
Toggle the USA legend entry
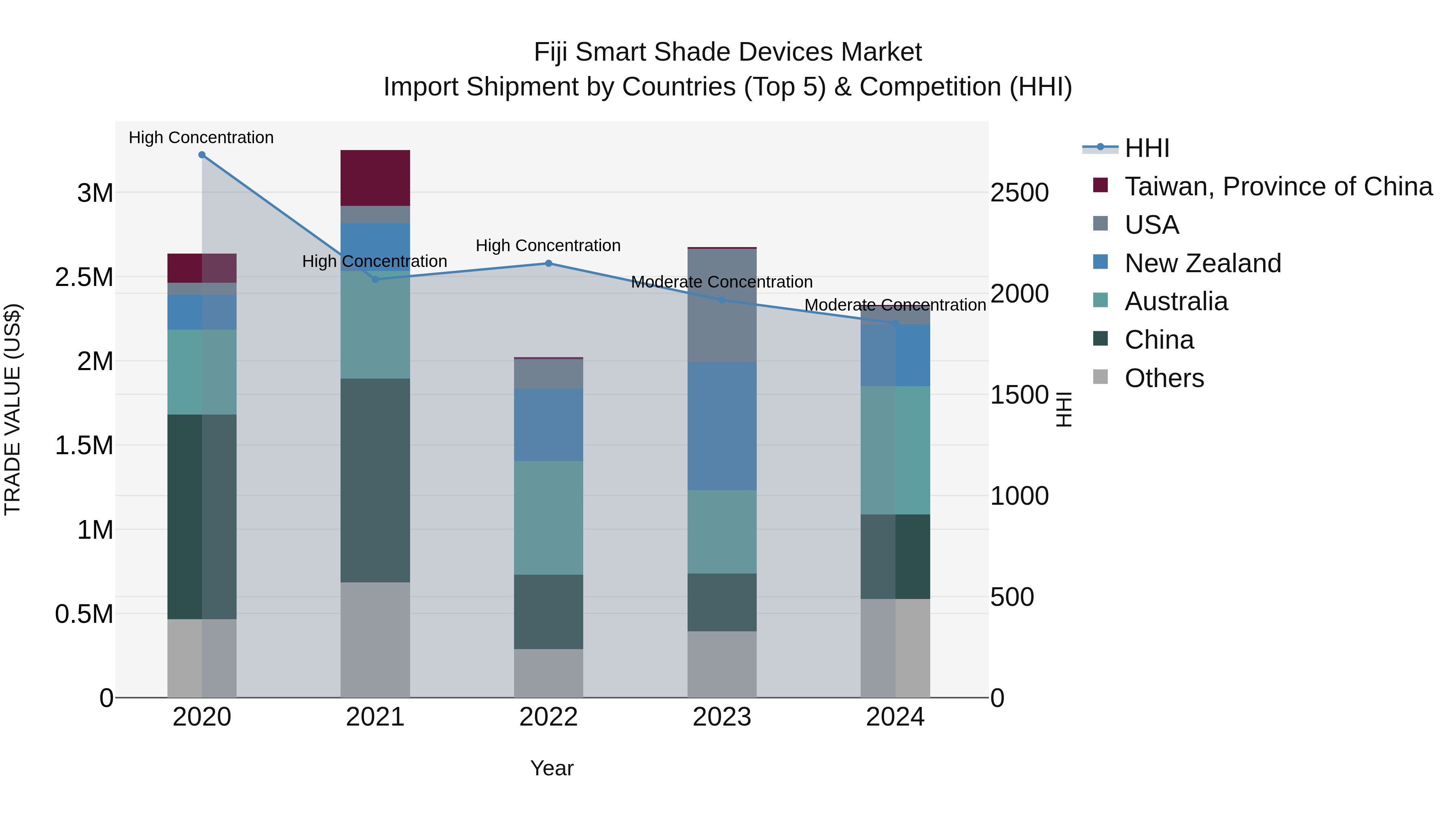1136,225
